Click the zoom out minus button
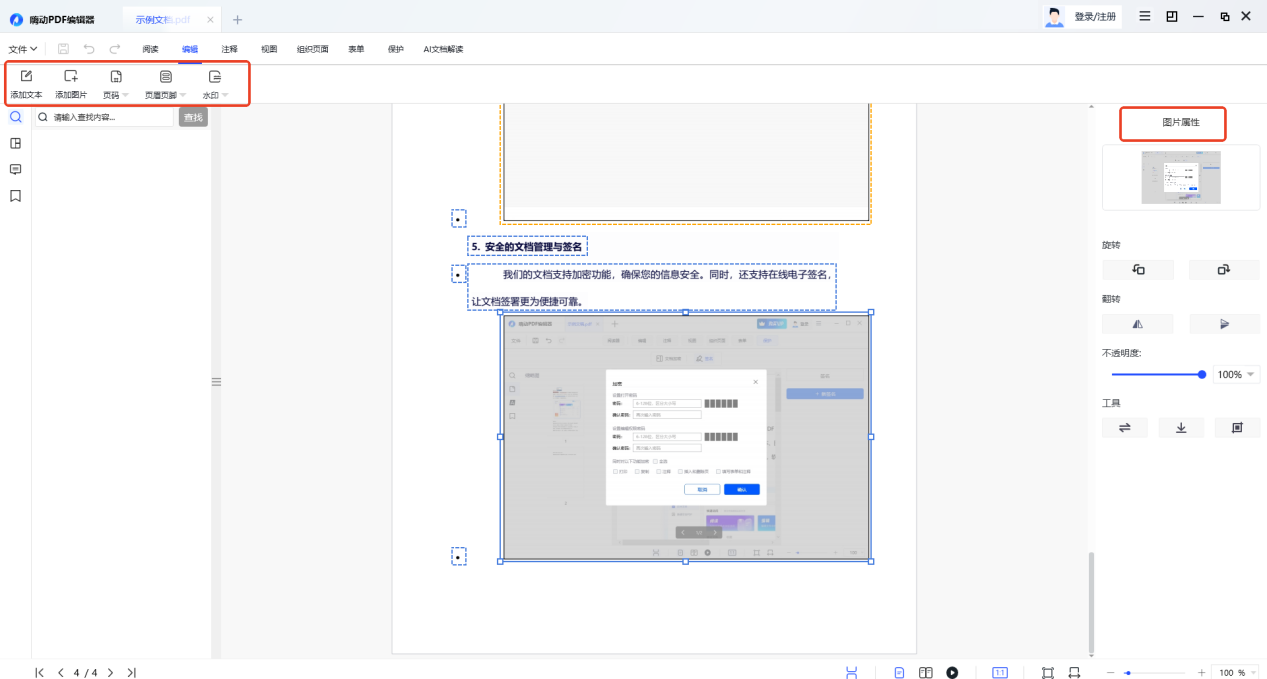The image size is (1267, 679). pyautogui.click(x=1110, y=673)
